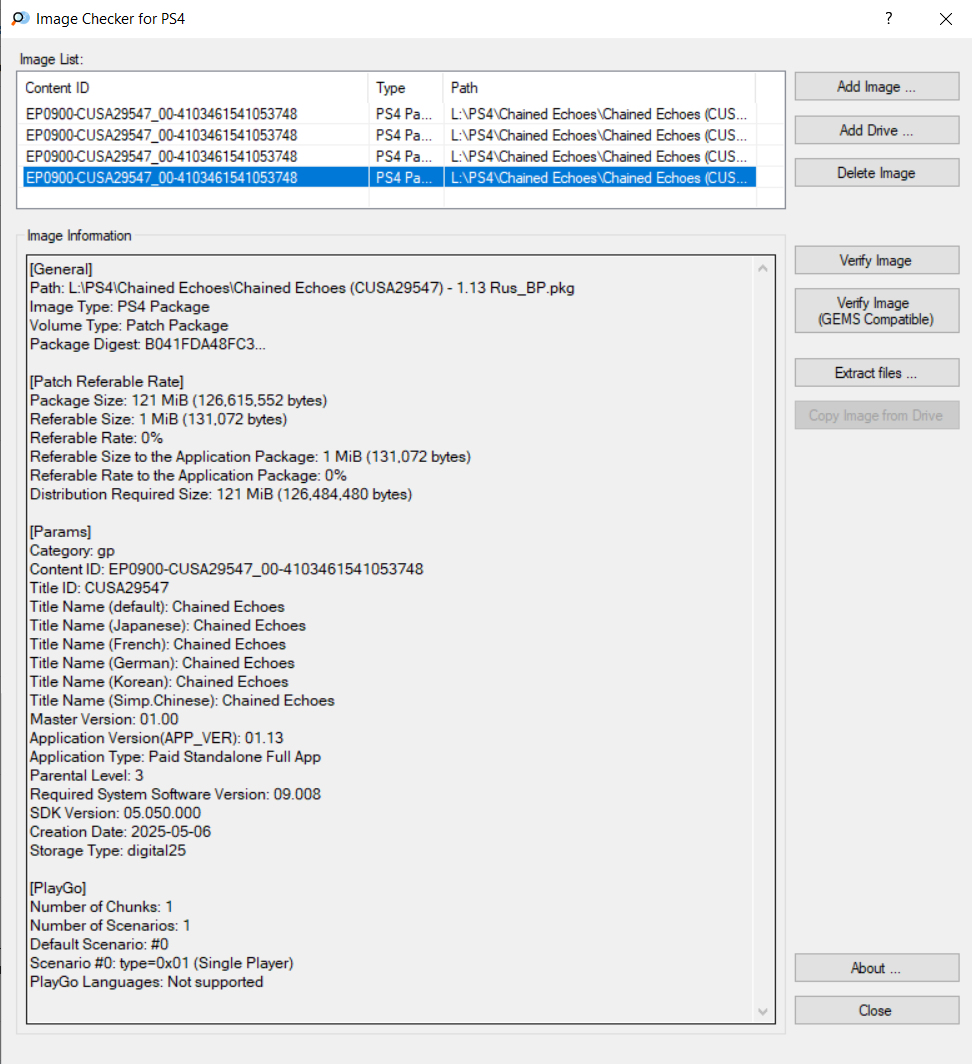Click the Package Size line

179,400
